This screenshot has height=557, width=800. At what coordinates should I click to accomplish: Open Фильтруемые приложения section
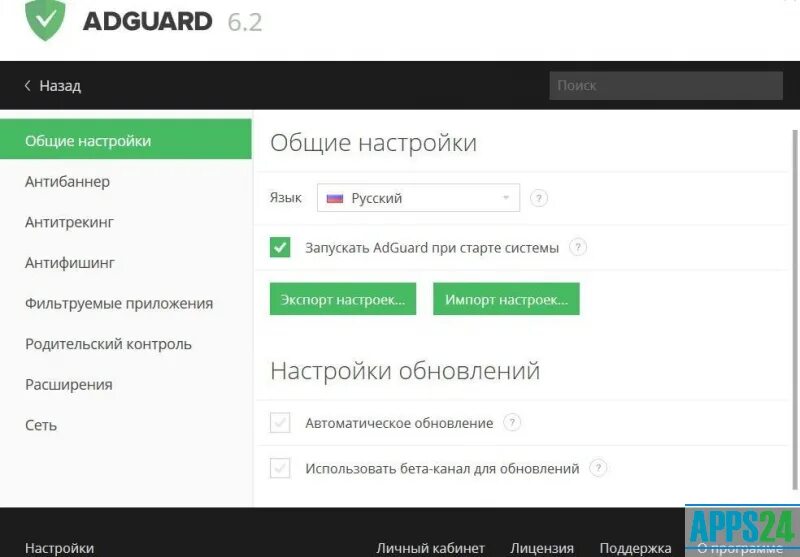[119, 303]
